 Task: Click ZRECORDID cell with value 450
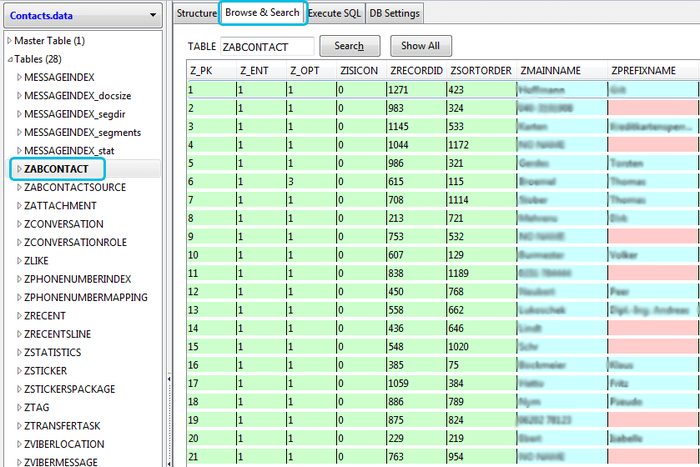(417, 292)
